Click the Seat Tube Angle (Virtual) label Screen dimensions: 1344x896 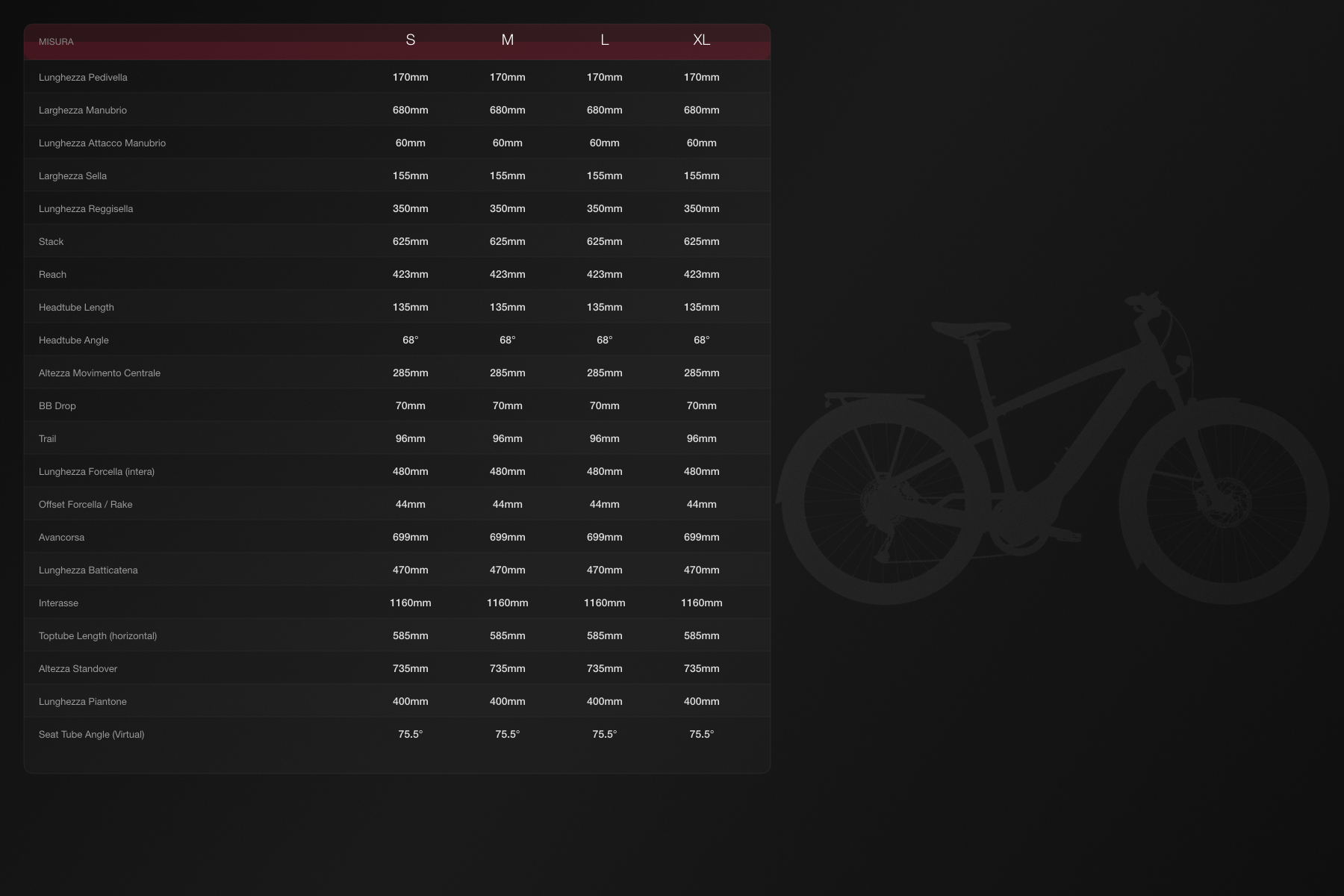pos(91,735)
